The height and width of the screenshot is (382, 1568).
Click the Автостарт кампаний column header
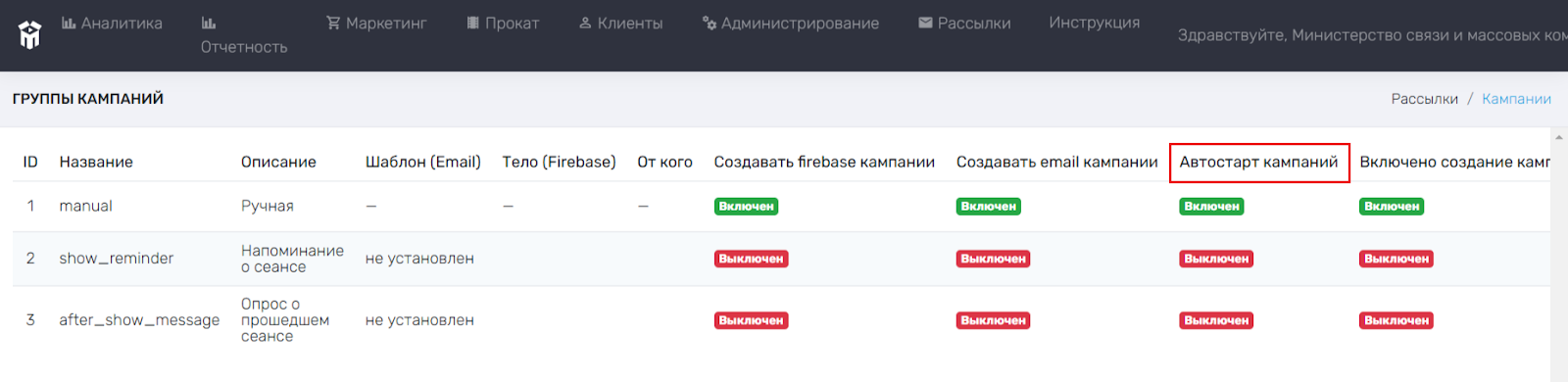click(1258, 162)
